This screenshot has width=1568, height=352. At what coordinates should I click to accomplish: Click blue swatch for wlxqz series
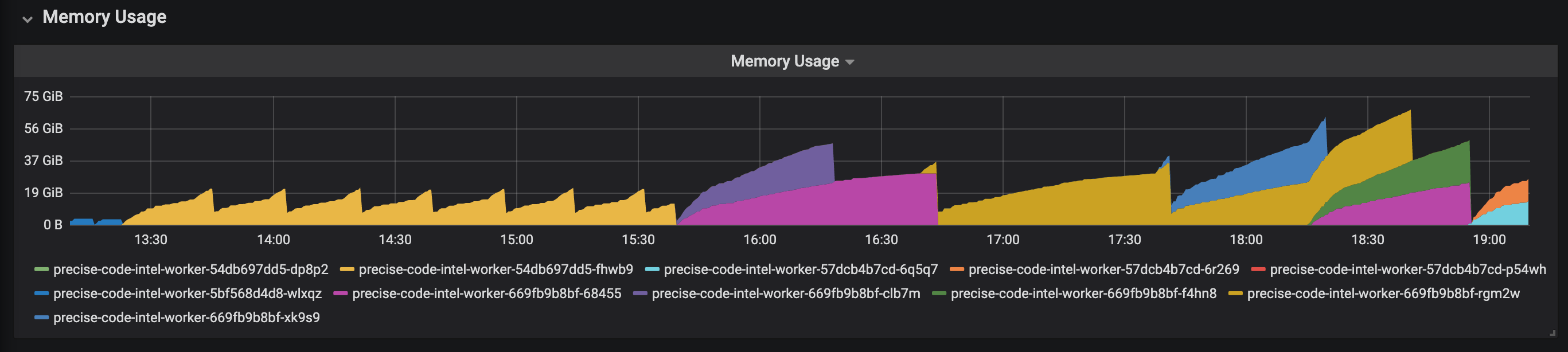pos(41,294)
